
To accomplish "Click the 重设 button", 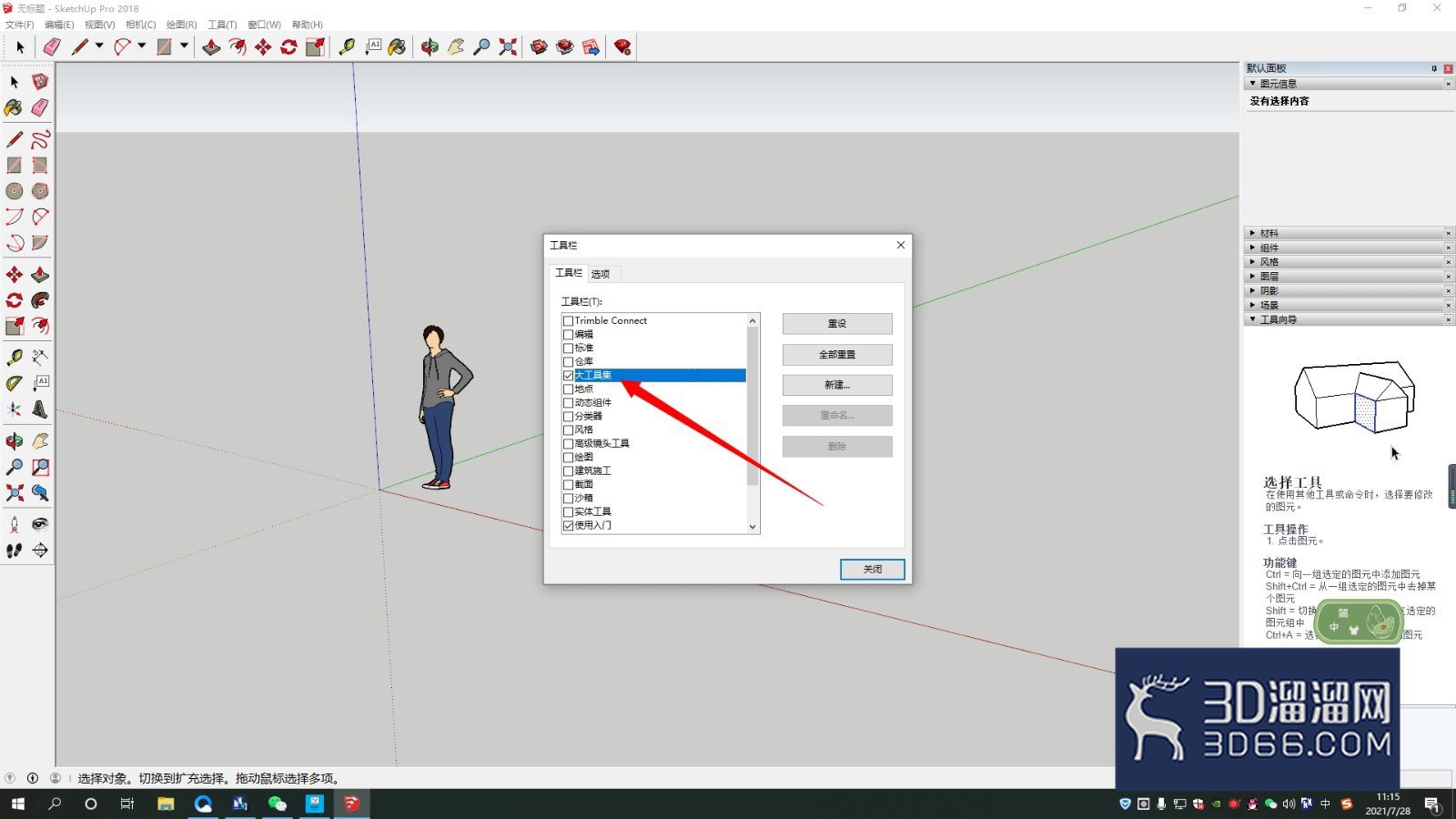I will (x=837, y=324).
